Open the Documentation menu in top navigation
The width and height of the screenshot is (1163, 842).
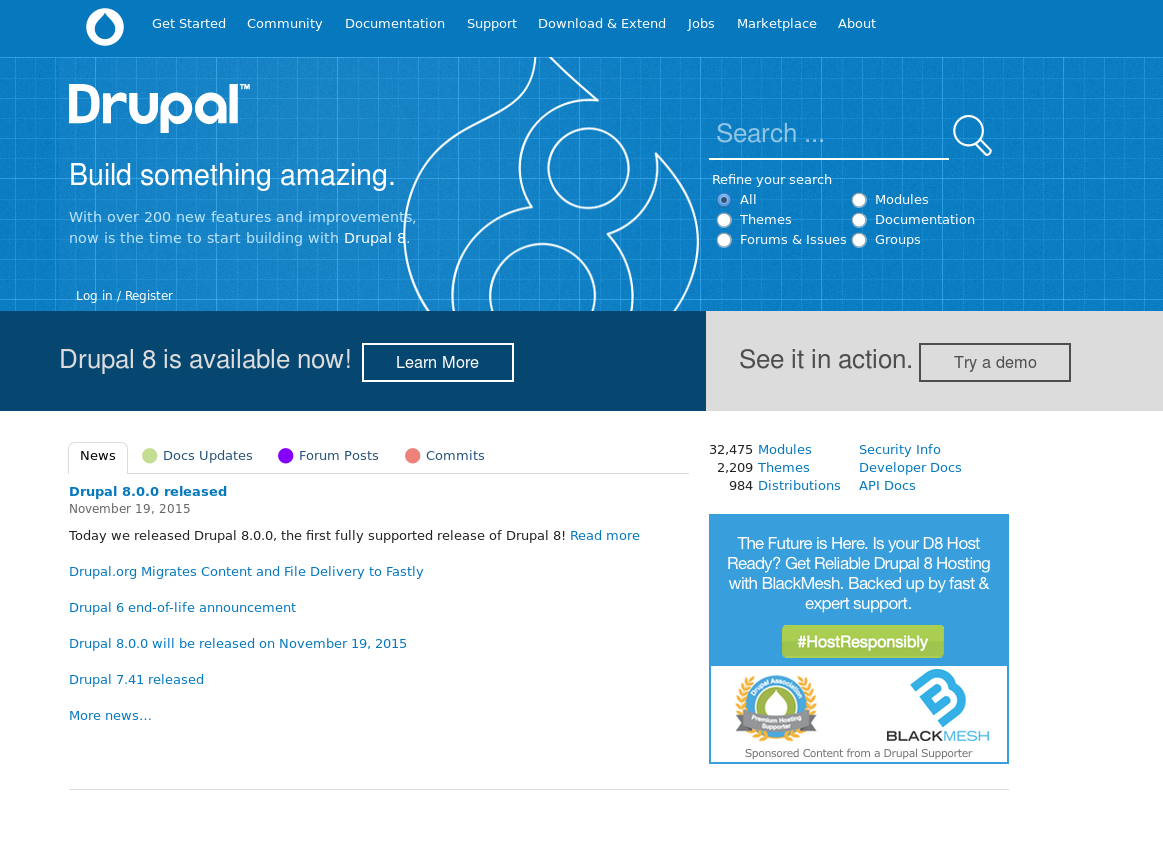tap(395, 24)
